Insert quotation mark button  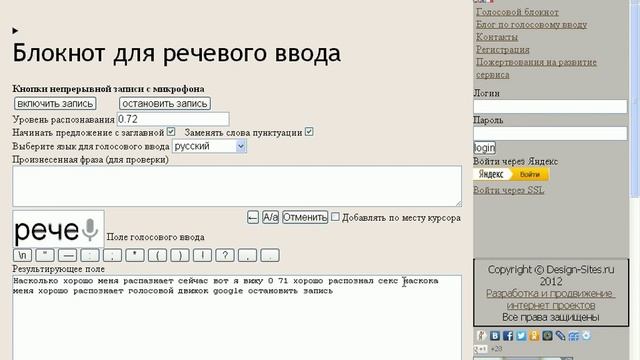[45, 255]
